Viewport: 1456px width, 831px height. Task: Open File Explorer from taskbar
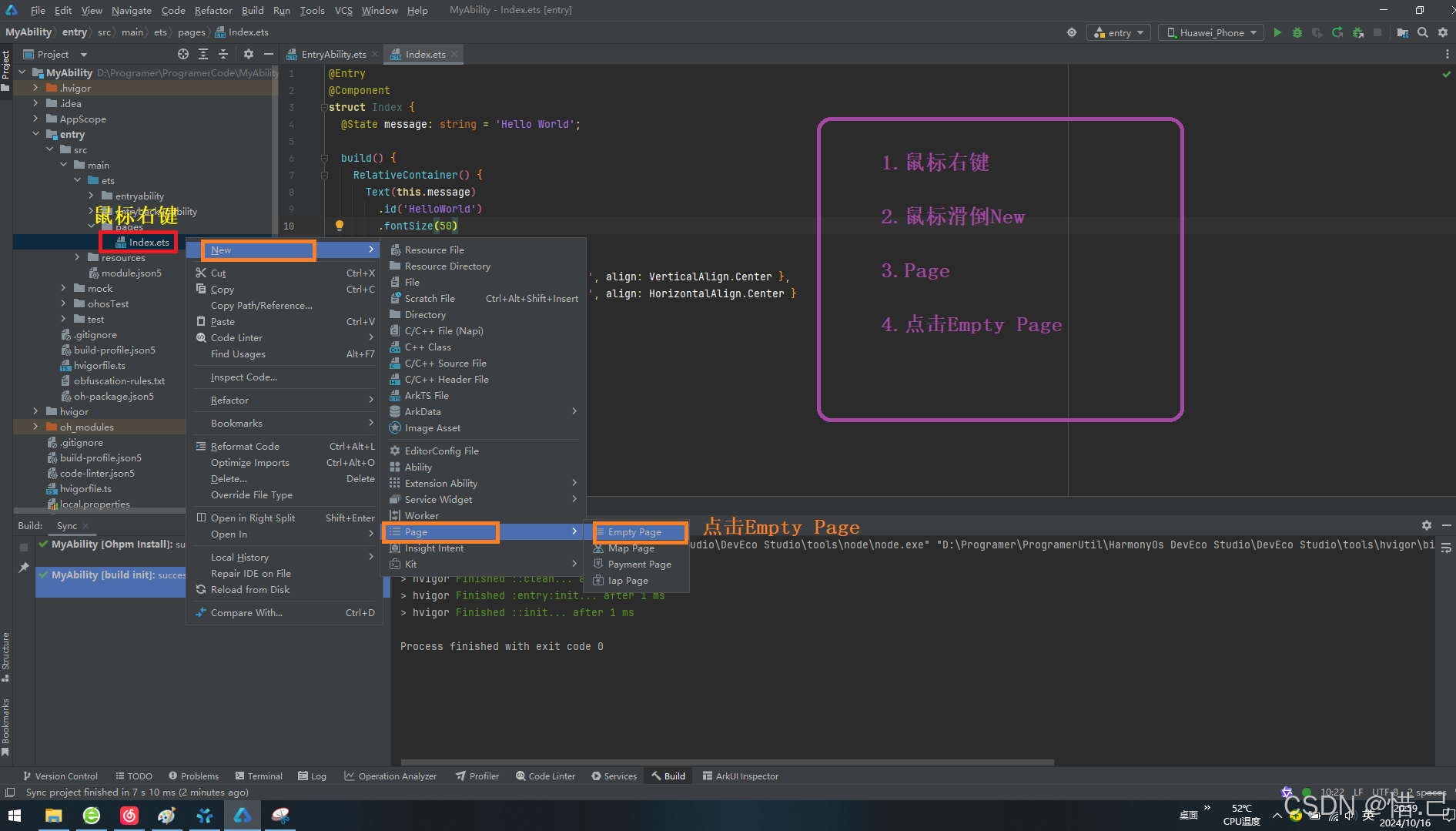53,816
